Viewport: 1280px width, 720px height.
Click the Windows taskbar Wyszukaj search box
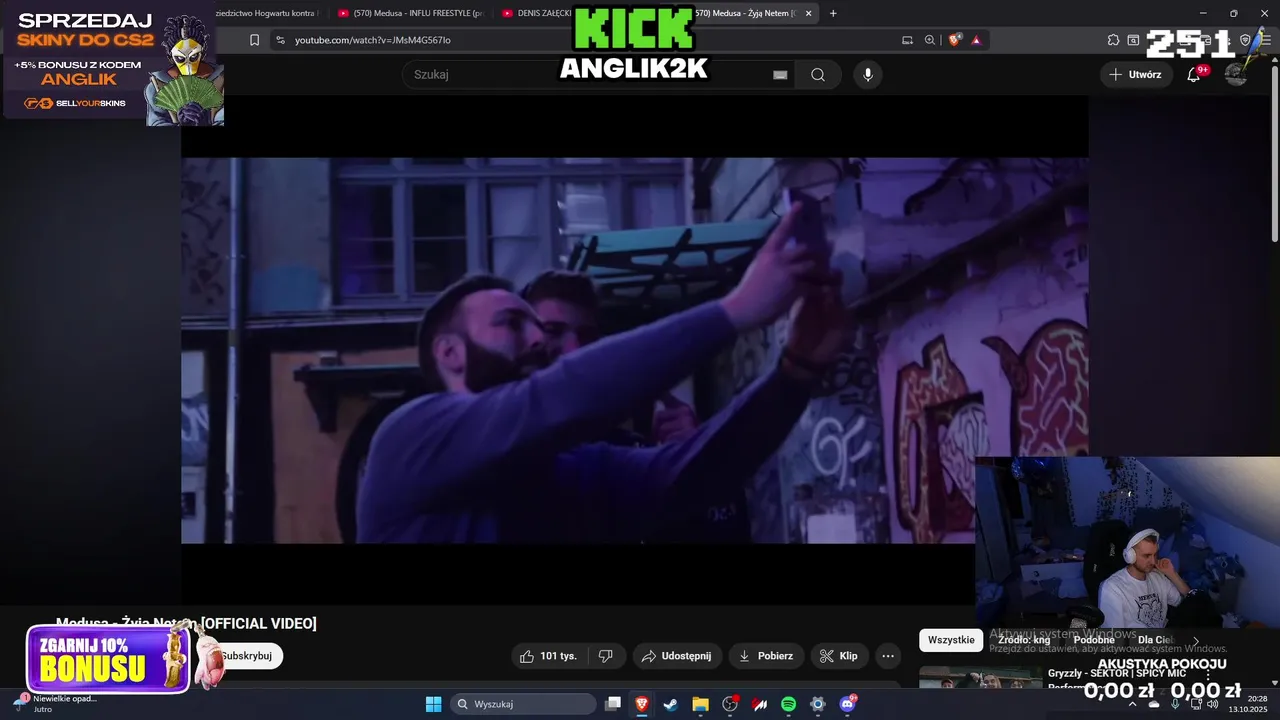pyautogui.click(x=523, y=704)
